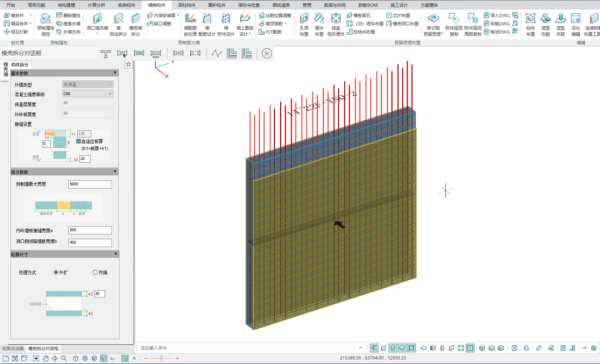Screen dimensions: 600x364
Task: Click 删除属性 in the ribbon
Action: tap(68, 15)
